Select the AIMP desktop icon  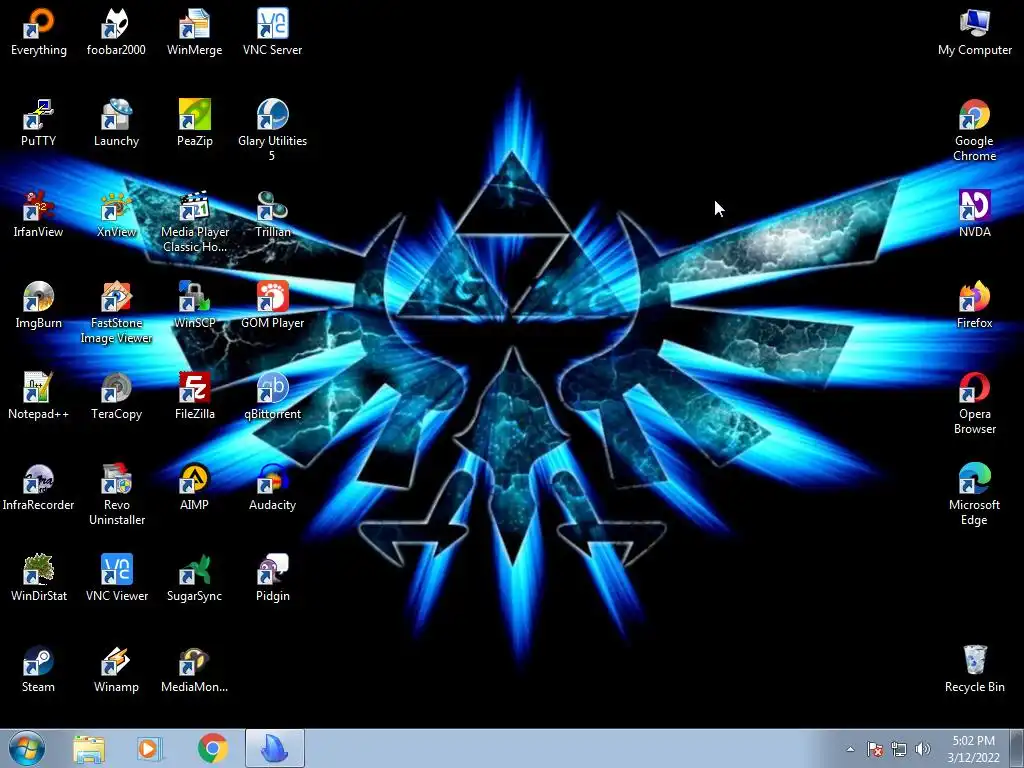point(195,487)
